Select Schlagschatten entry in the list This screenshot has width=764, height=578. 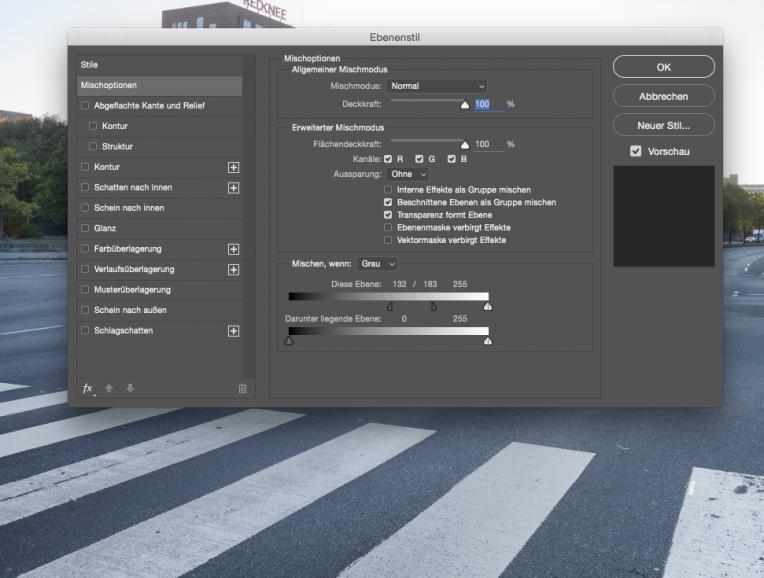(159, 331)
